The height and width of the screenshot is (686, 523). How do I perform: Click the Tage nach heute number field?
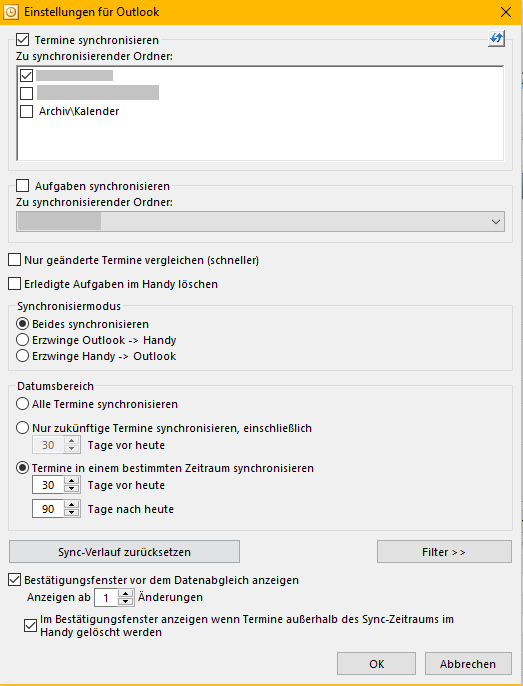click(x=48, y=509)
